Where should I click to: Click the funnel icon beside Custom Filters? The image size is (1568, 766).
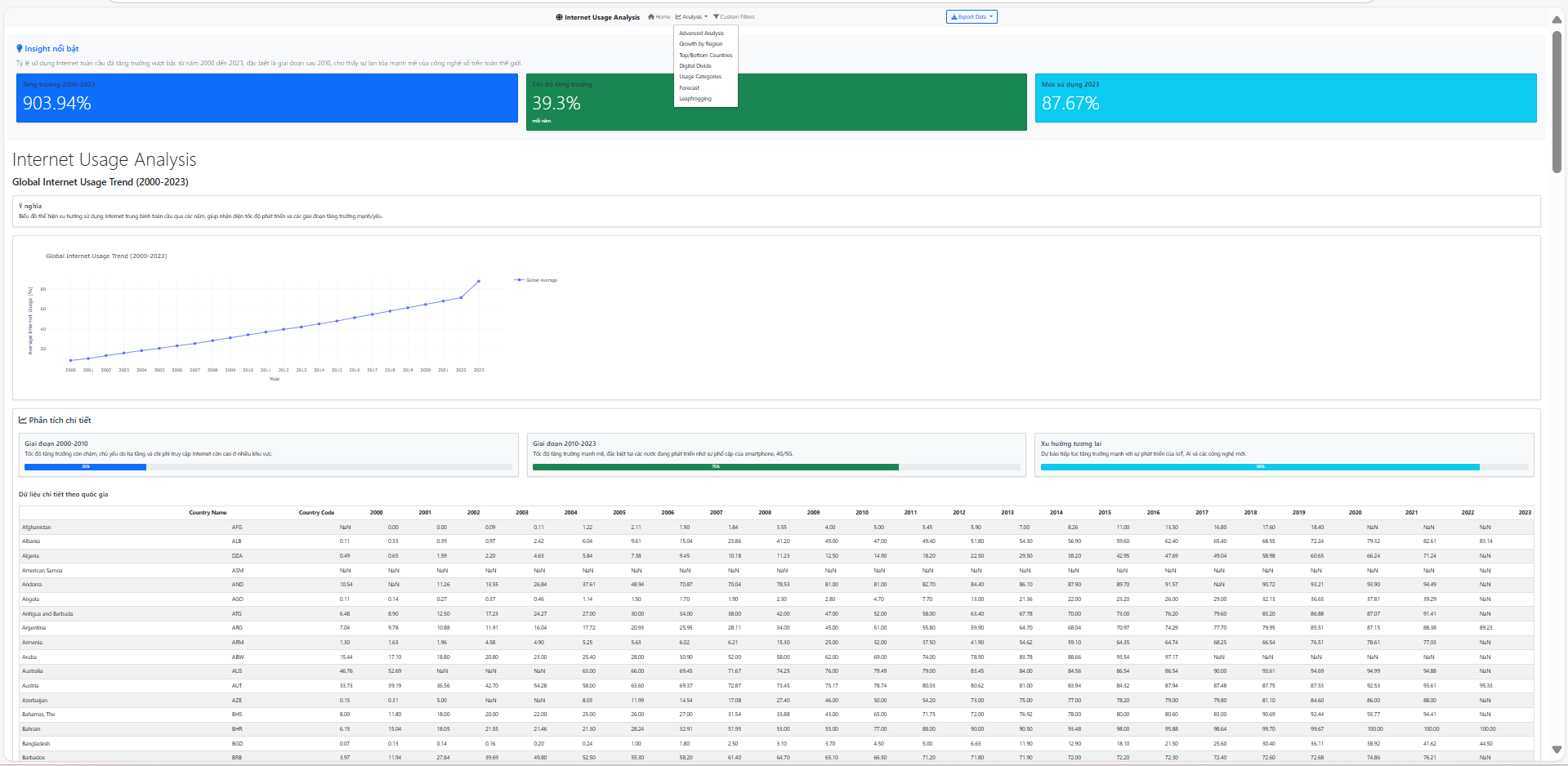click(716, 16)
